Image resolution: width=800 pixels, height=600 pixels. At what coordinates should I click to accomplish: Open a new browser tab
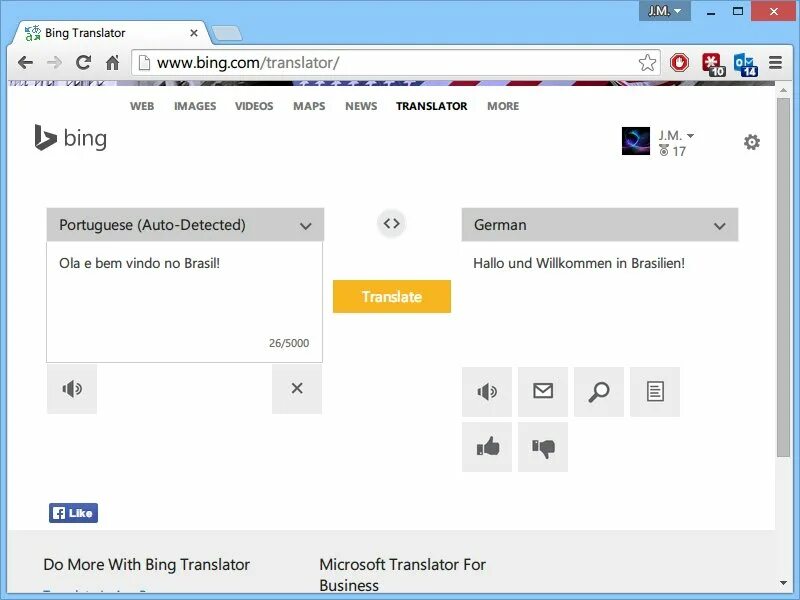[227, 33]
